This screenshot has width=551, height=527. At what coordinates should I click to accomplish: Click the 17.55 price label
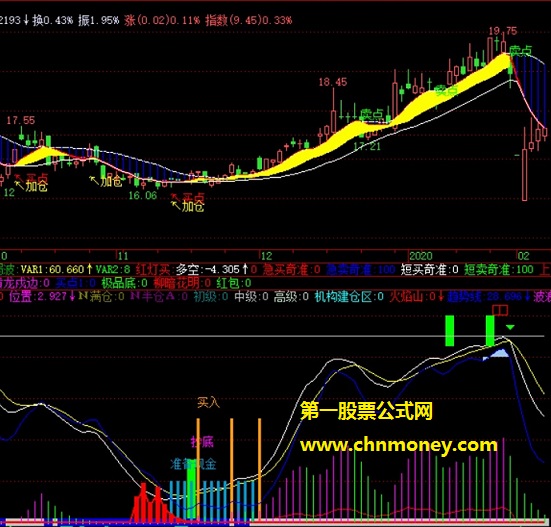pyautogui.click(x=21, y=121)
